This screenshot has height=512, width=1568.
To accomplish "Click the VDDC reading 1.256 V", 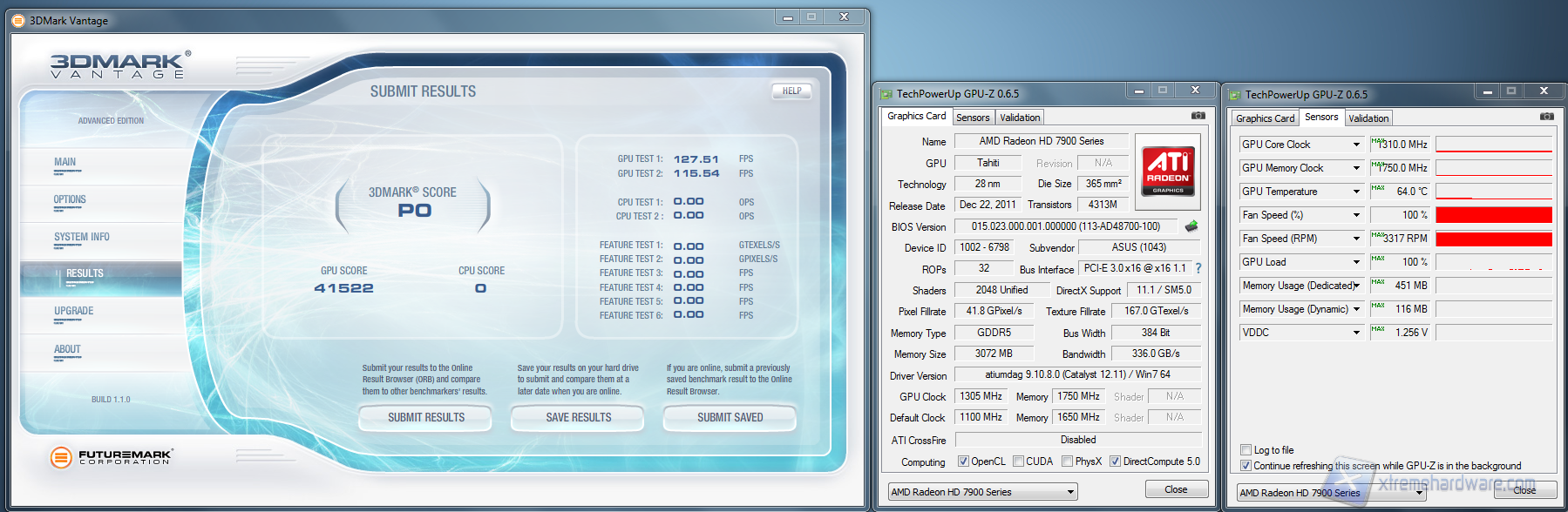I will click(x=1400, y=333).
